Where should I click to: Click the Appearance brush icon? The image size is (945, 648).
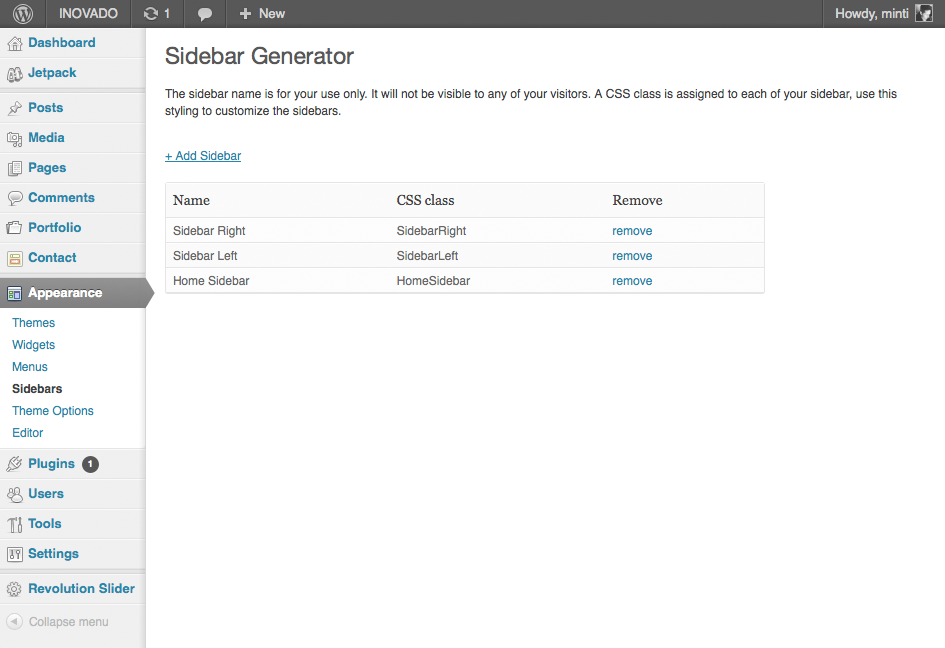(16, 292)
